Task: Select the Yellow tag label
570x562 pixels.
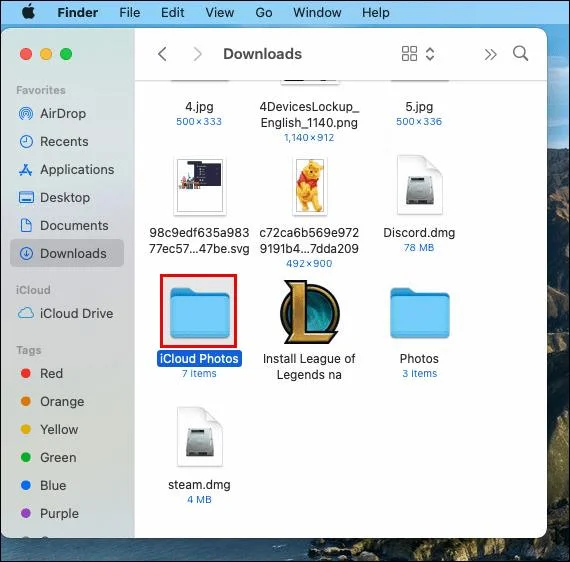Action: coord(59,429)
